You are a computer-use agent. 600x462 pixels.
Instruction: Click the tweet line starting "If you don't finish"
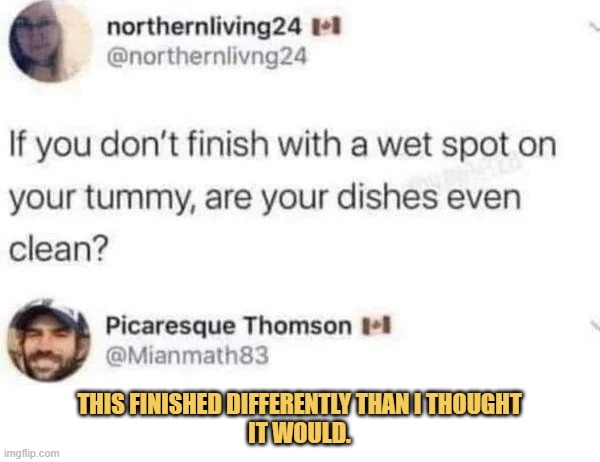[282, 145]
